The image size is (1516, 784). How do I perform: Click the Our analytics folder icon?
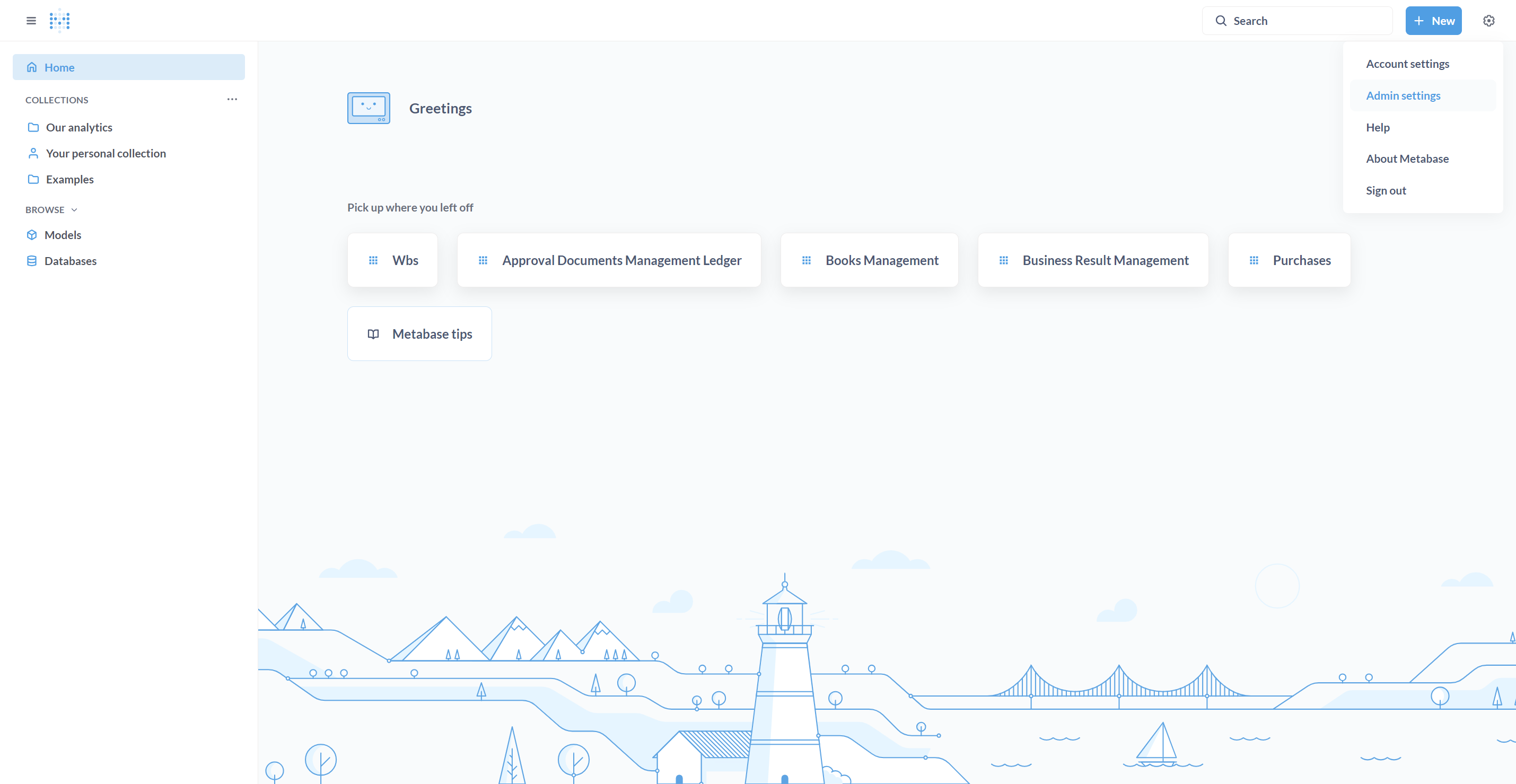pos(33,127)
